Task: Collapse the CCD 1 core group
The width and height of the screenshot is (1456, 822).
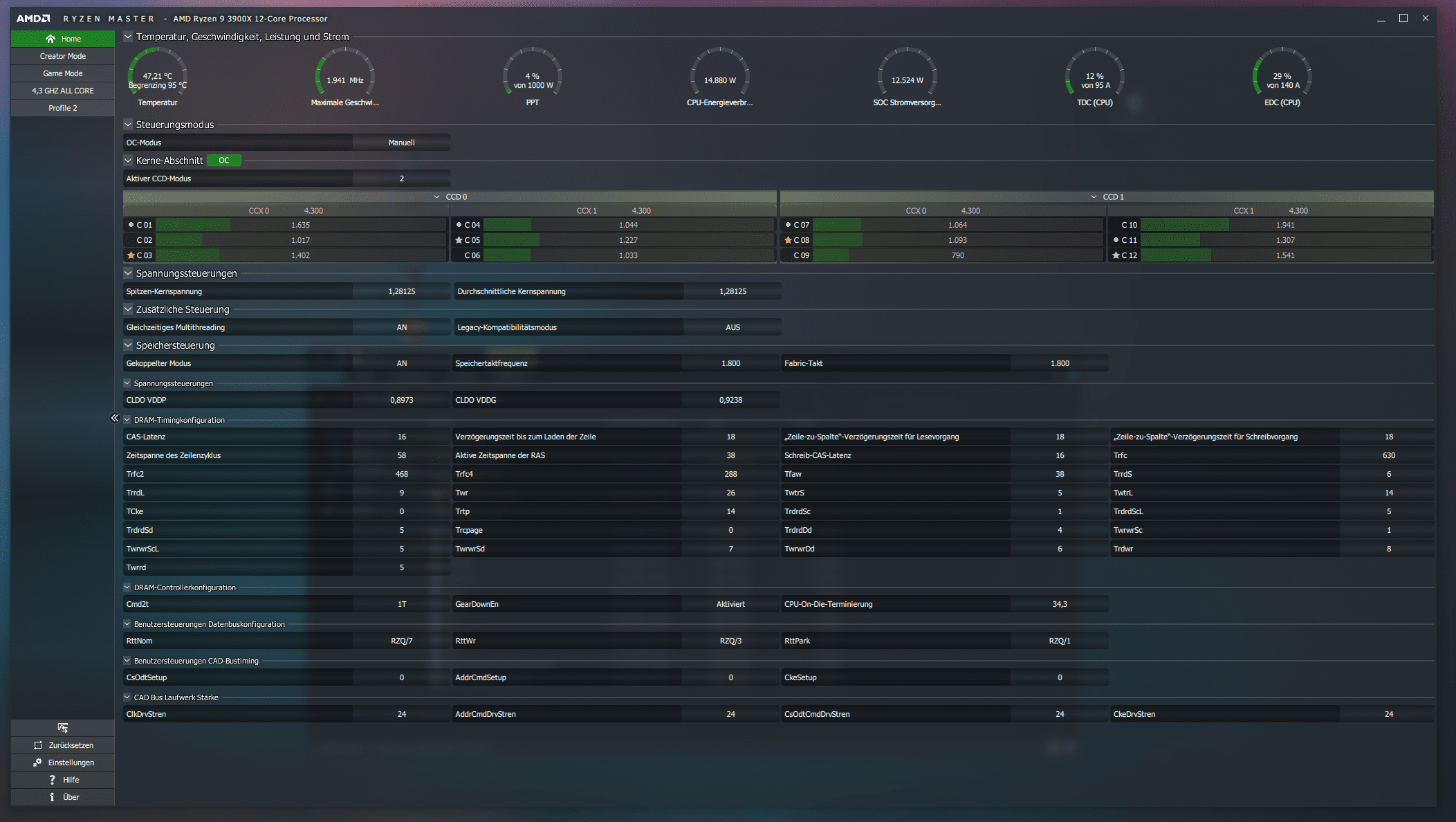Action: (1094, 197)
